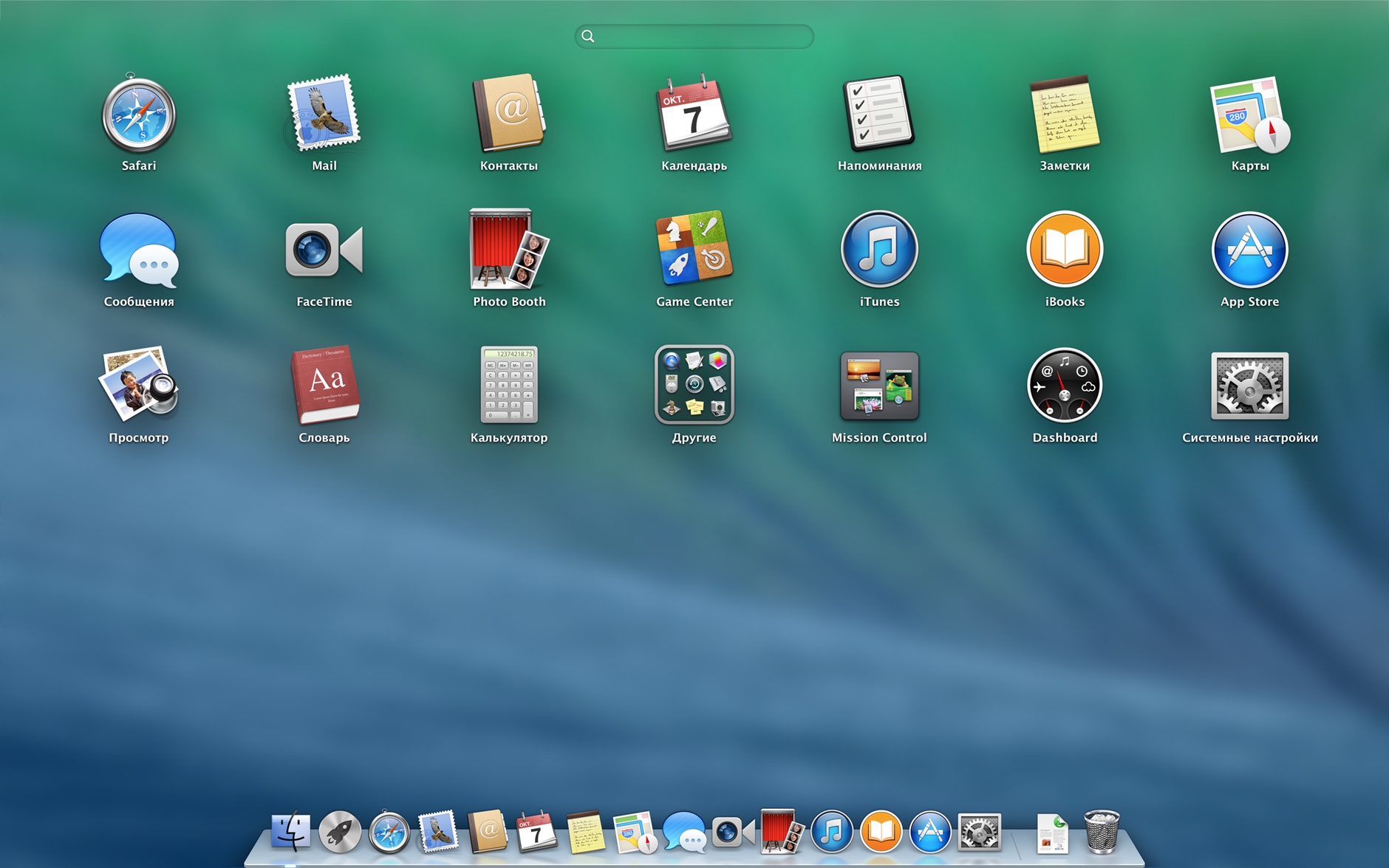Open Safari from the Launchpad grid
Viewport: 1389px width, 868px height.
(139, 115)
